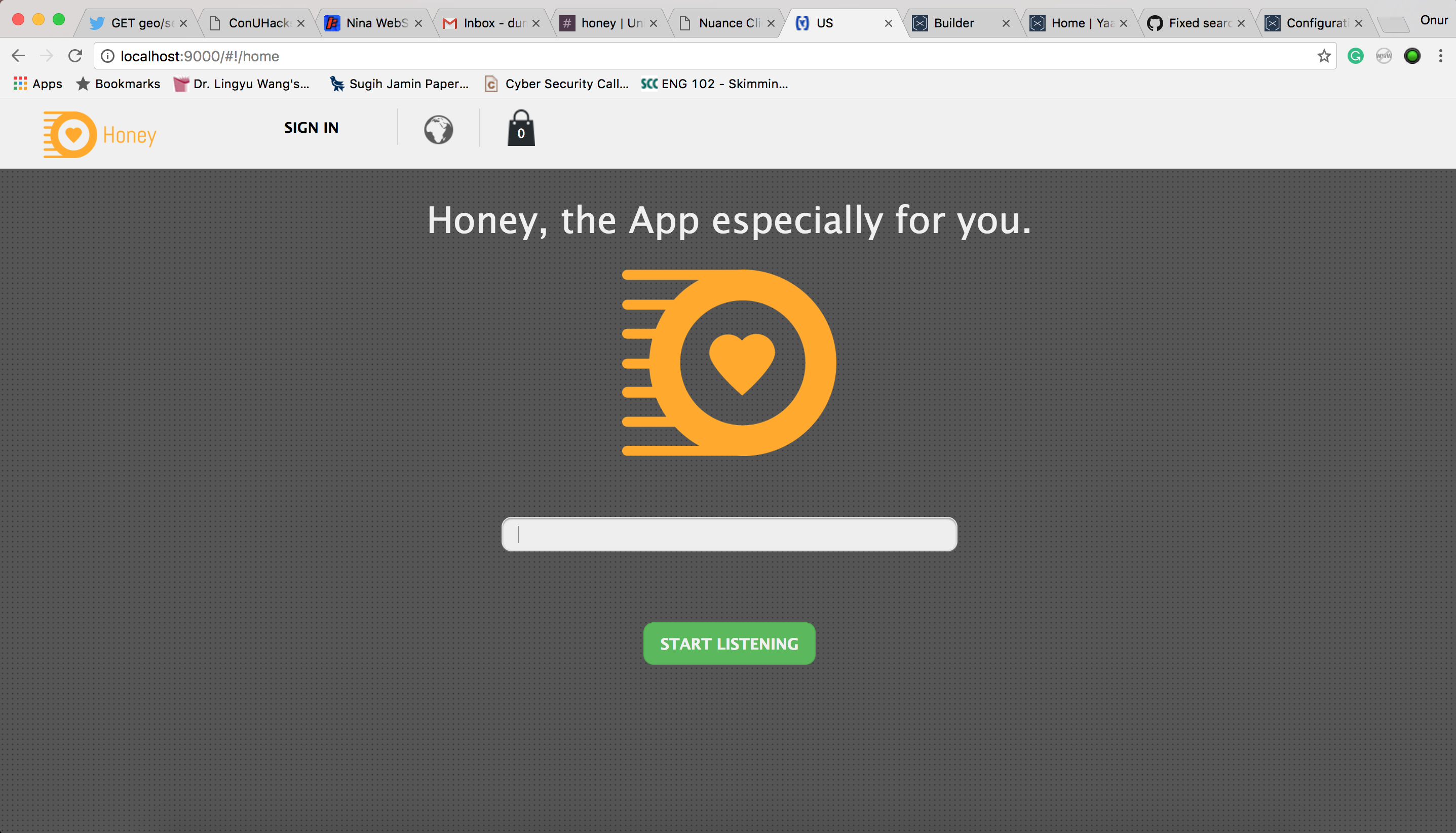Open the Bookmarks folder in bookmarks bar
This screenshot has height=833, width=1456.
pyautogui.click(x=119, y=84)
